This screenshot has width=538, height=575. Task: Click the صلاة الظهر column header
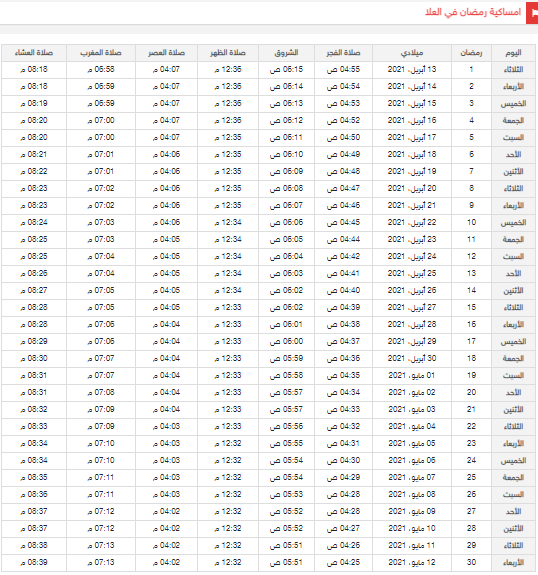228,53
